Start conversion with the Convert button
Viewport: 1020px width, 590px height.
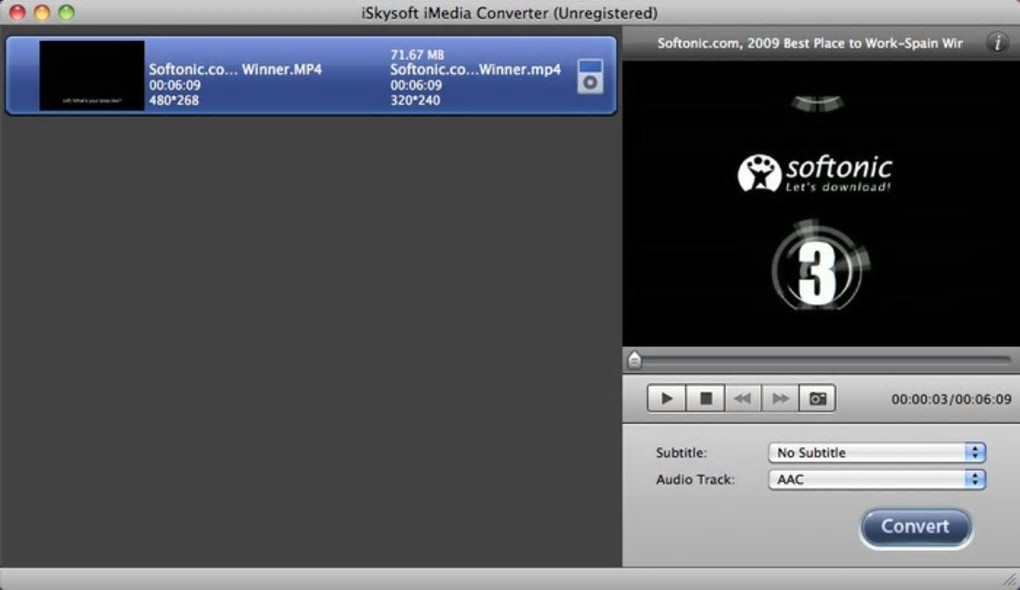916,527
